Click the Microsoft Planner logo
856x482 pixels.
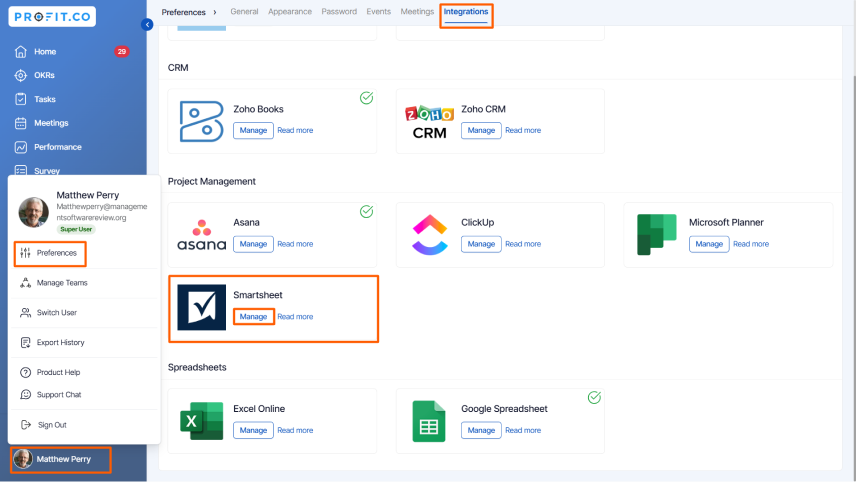coord(657,235)
